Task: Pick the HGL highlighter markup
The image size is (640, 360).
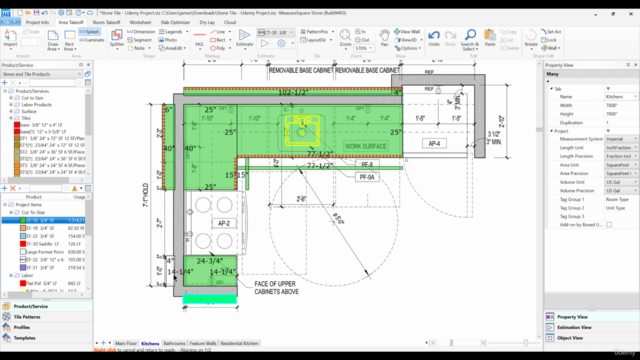Action: coord(200,39)
